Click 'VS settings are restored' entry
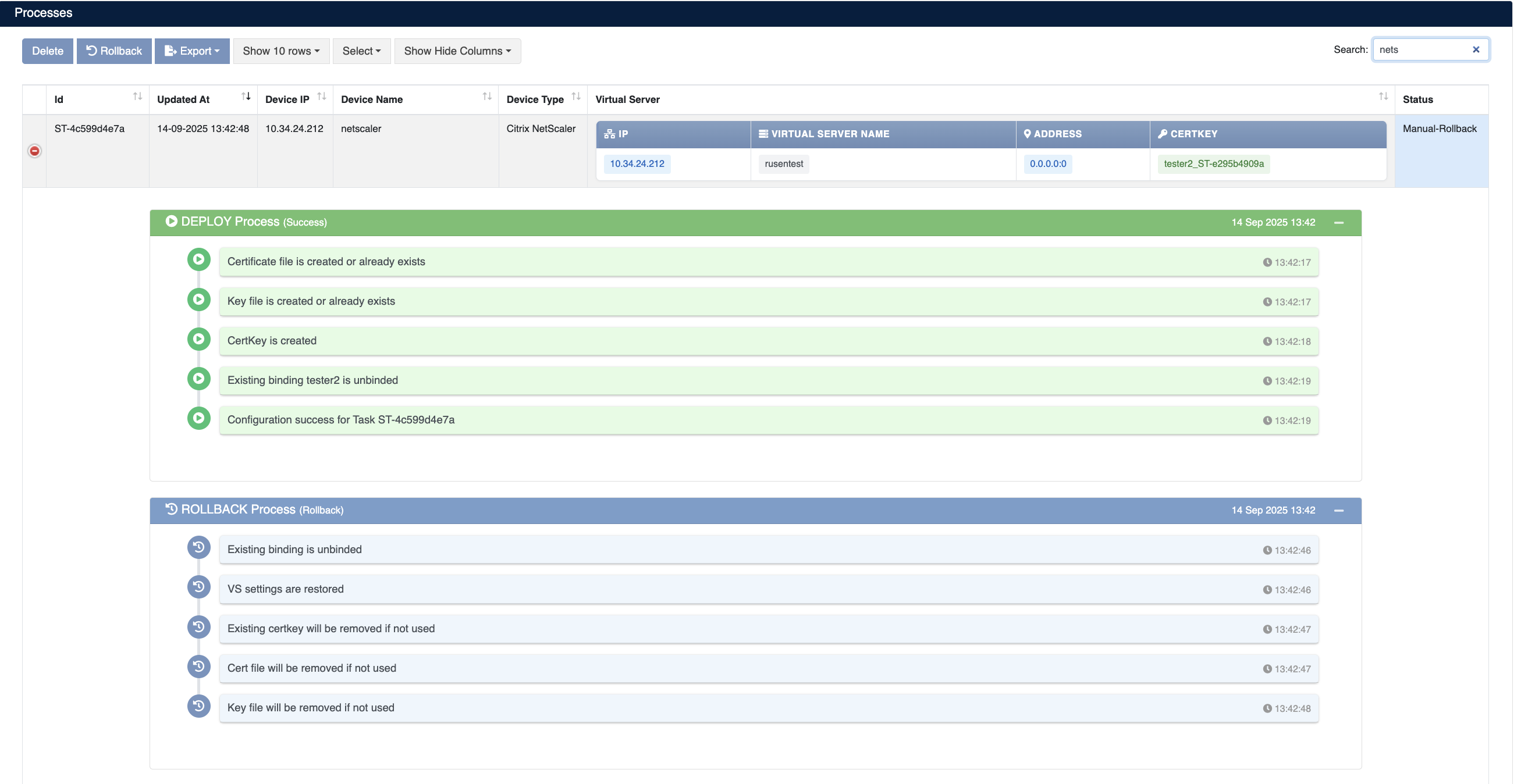The height and width of the screenshot is (784, 1528). coord(769,589)
